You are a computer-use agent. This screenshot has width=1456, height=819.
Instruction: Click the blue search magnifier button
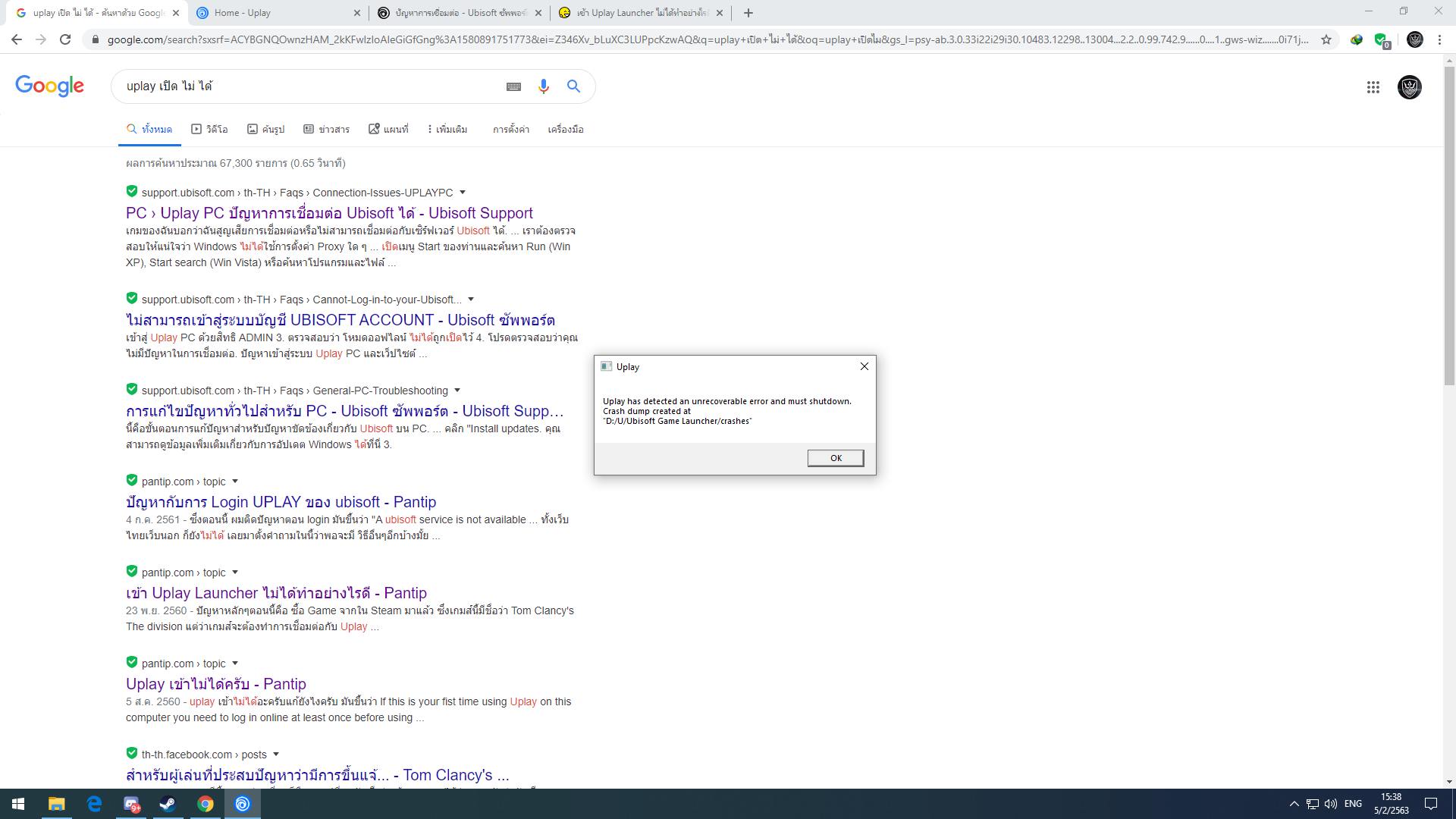(x=574, y=86)
